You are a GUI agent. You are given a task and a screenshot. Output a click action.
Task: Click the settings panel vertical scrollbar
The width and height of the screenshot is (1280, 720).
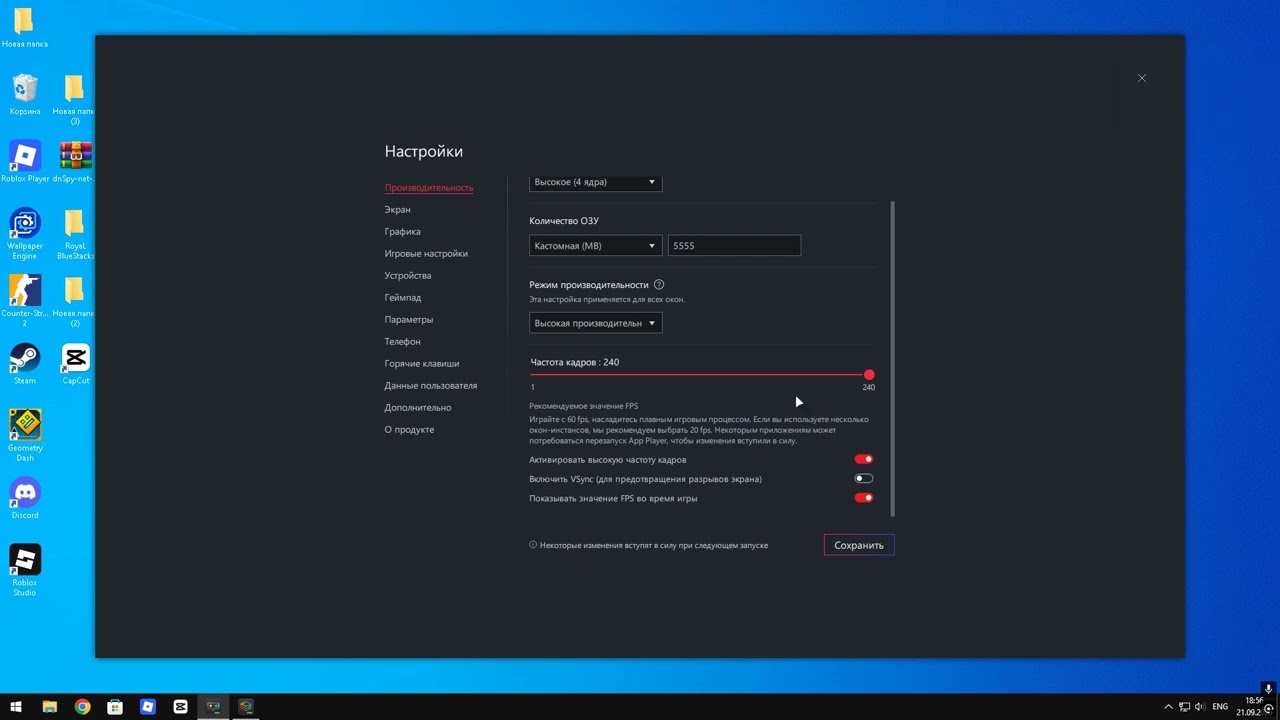(x=892, y=358)
